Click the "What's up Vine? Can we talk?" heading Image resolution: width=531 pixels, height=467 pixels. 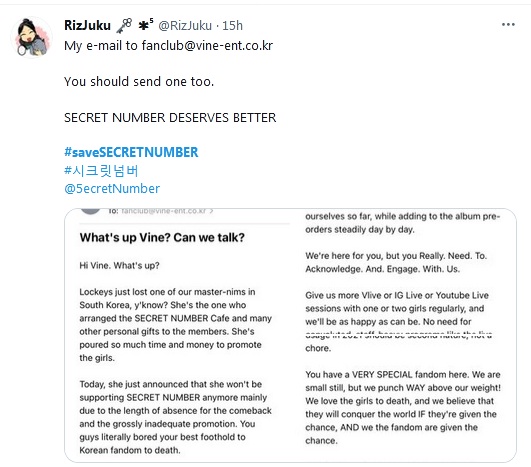[162, 237]
